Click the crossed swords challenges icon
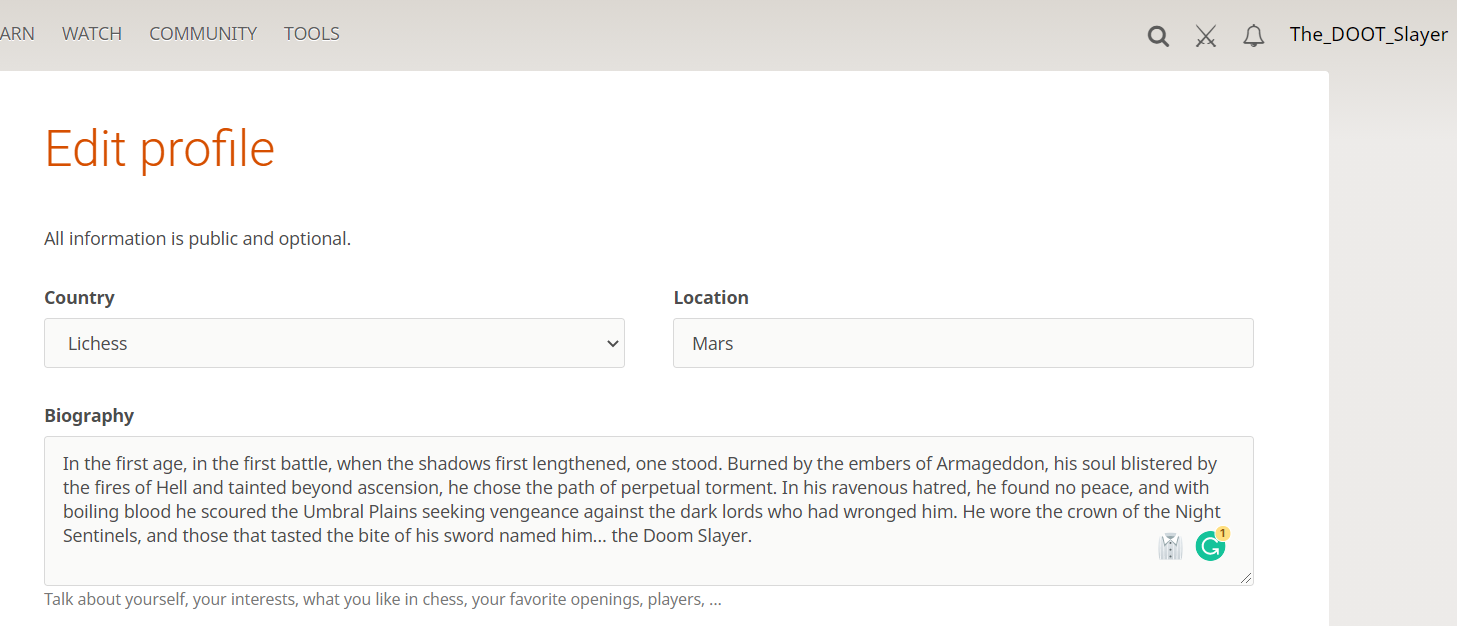Image resolution: width=1457 pixels, height=626 pixels. coord(1206,37)
